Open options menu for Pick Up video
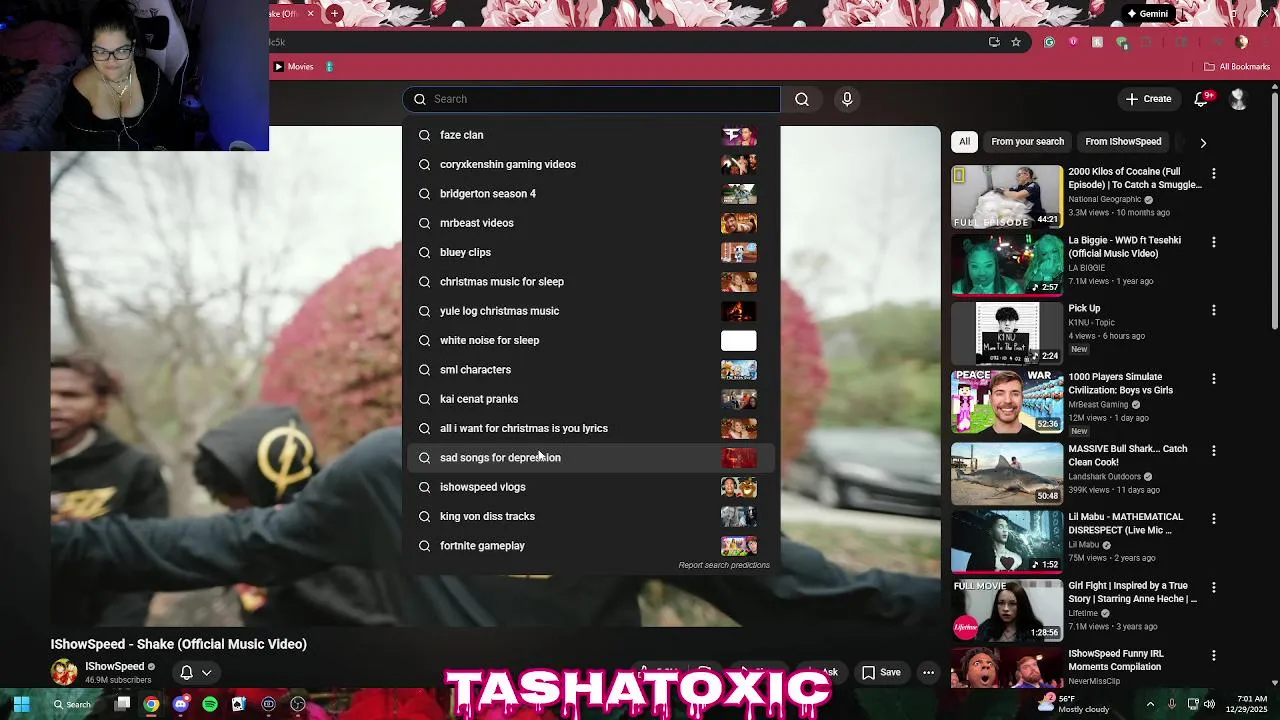Image resolution: width=1280 pixels, height=720 pixels. pyautogui.click(x=1214, y=310)
